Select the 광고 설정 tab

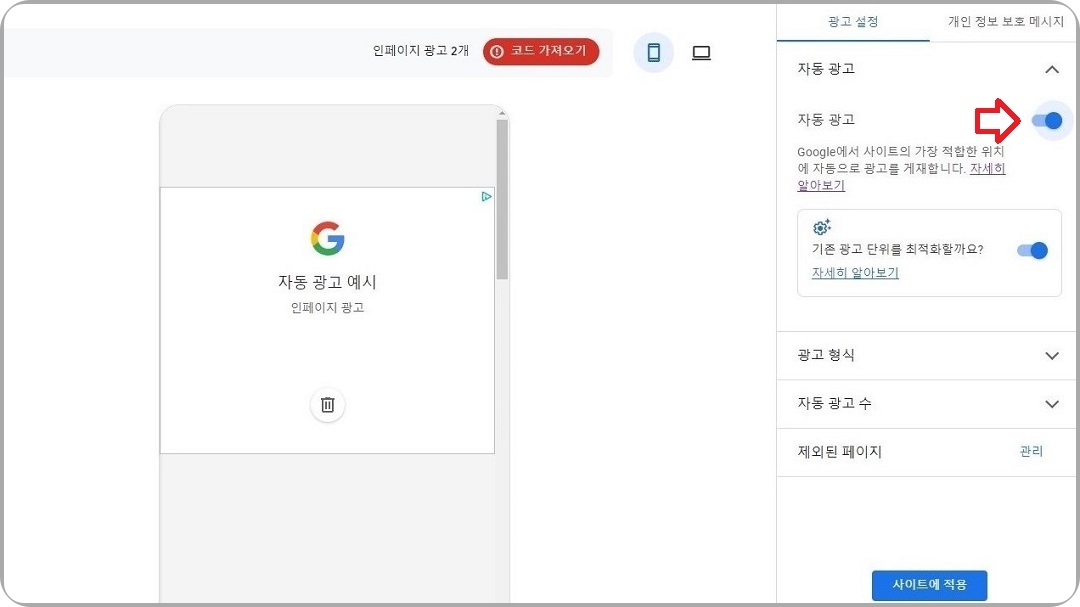pyautogui.click(x=853, y=20)
